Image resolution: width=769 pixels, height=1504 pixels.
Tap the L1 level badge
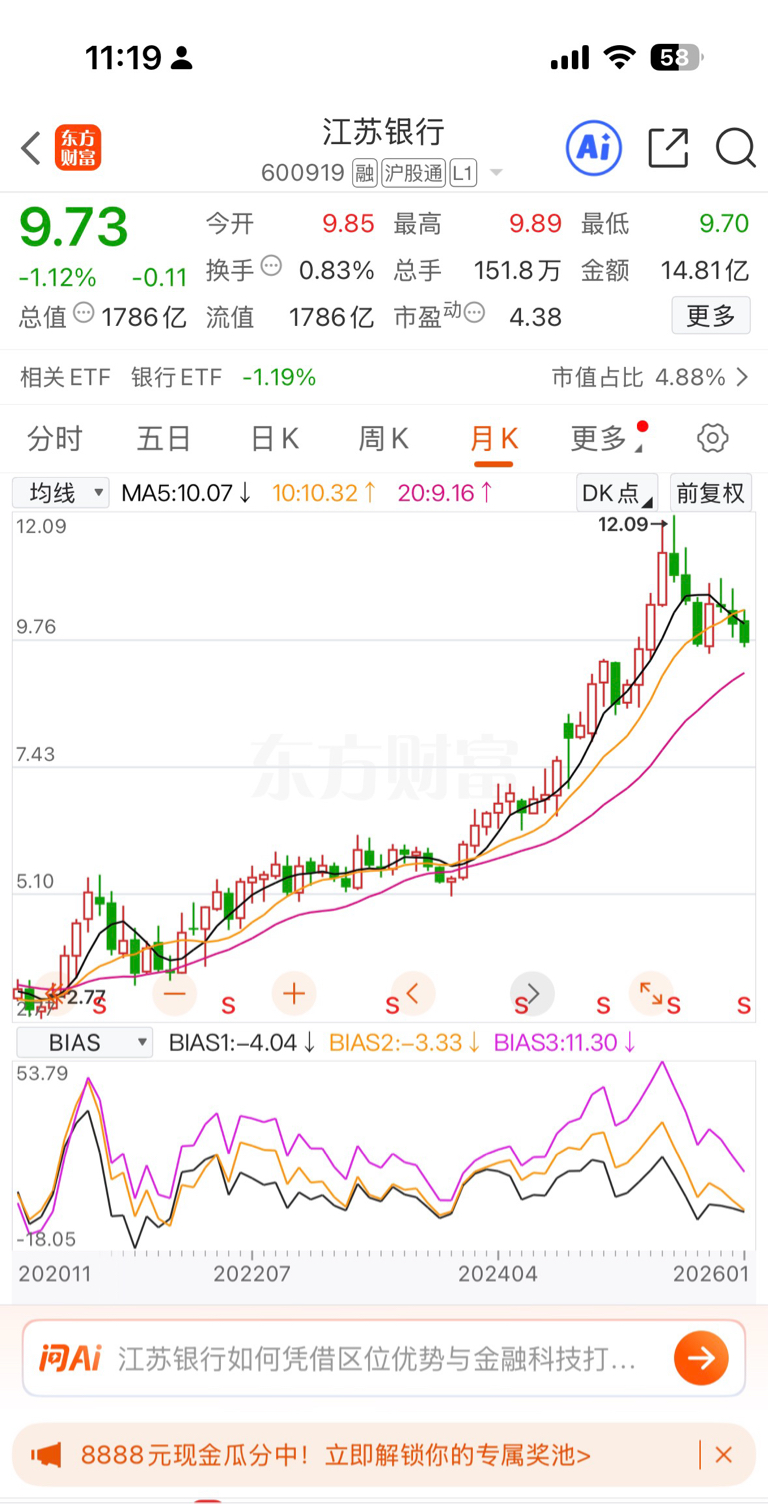click(x=463, y=173)
